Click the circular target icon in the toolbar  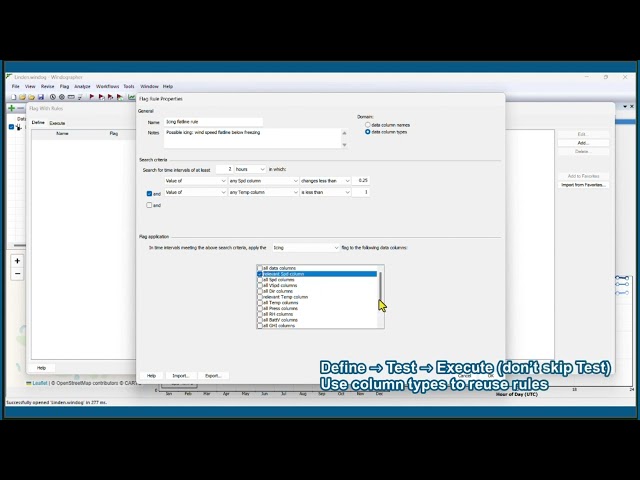click(62, 97)
